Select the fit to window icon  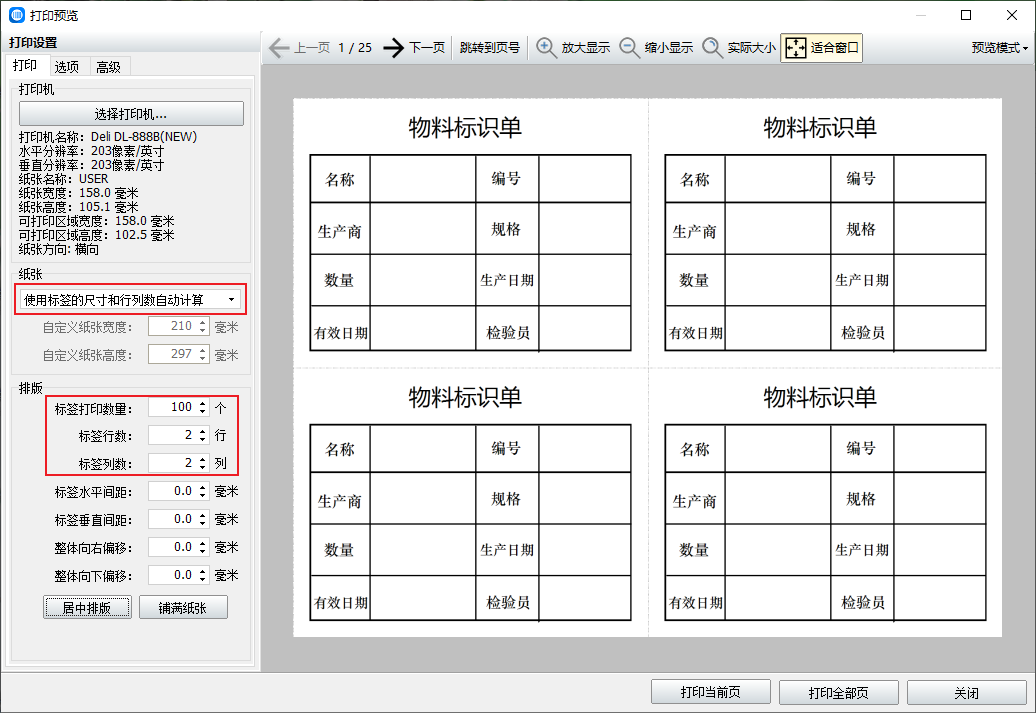pyautogui.click(x=795, y=47)
